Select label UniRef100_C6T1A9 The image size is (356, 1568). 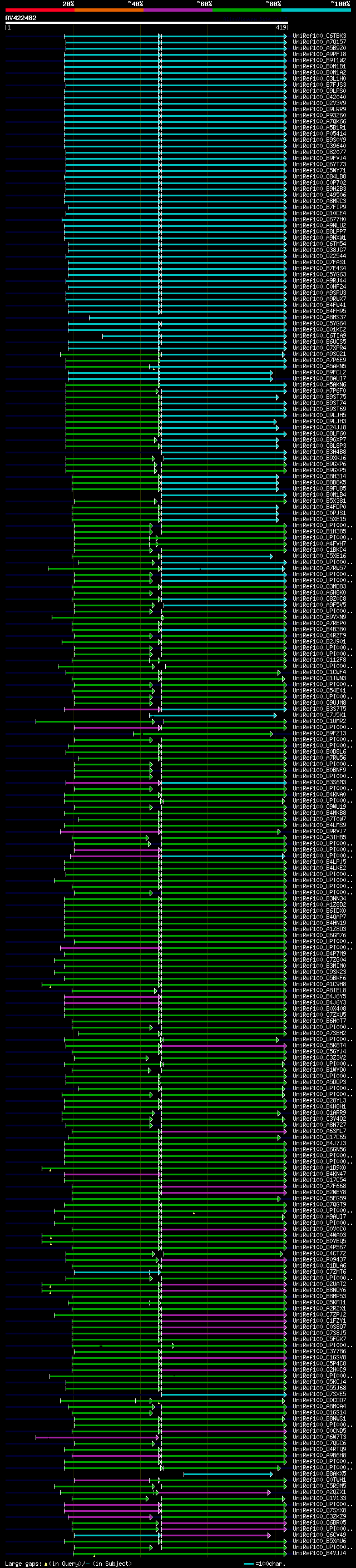coord(319,336)
